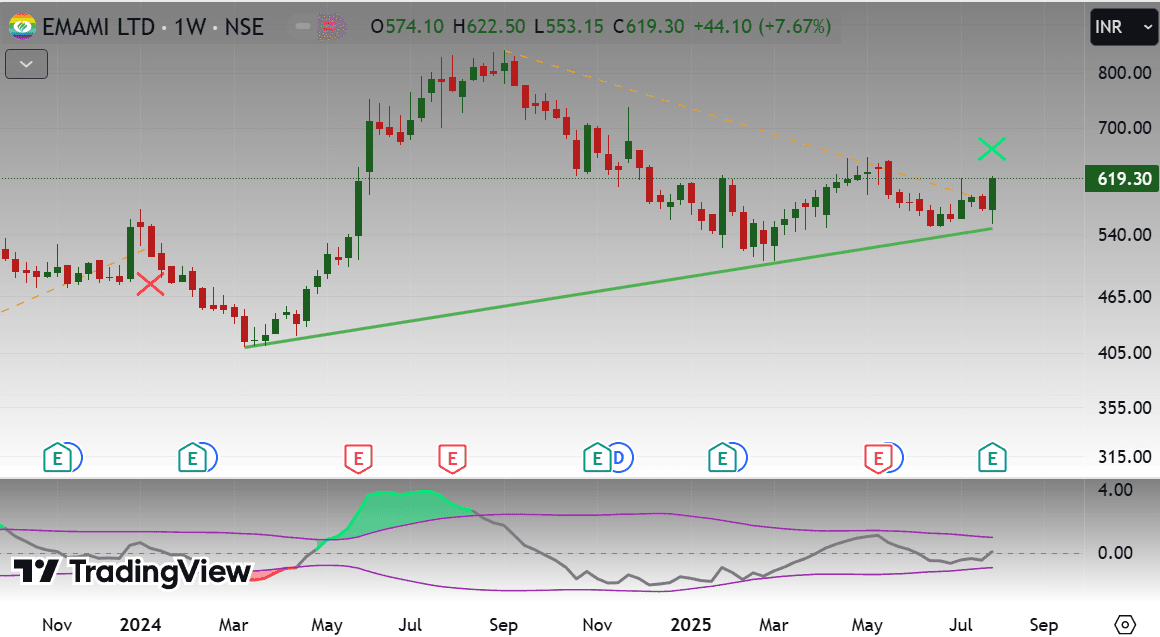Click the grey pill status icon beside NSE

[303, 27]
